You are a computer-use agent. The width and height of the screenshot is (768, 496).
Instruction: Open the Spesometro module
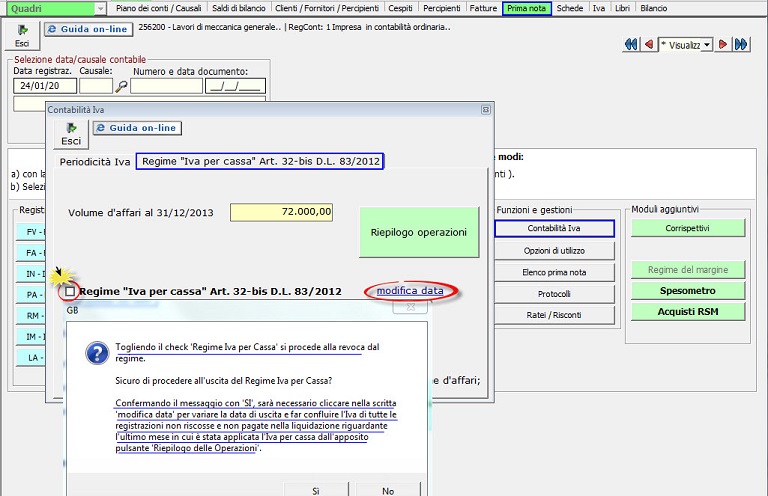coord(688,291)
